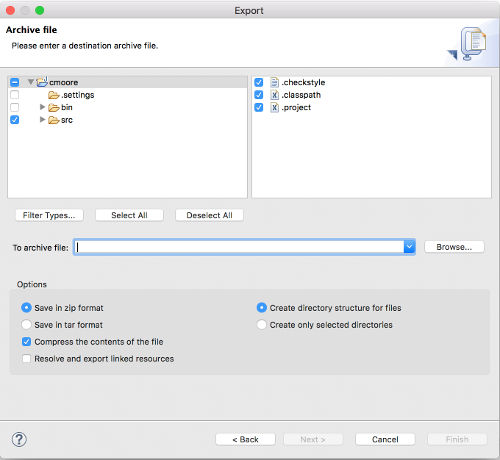Screen dimensions: 500x460
Task: Select the .classpath file name
Action: tap(301, 95)
